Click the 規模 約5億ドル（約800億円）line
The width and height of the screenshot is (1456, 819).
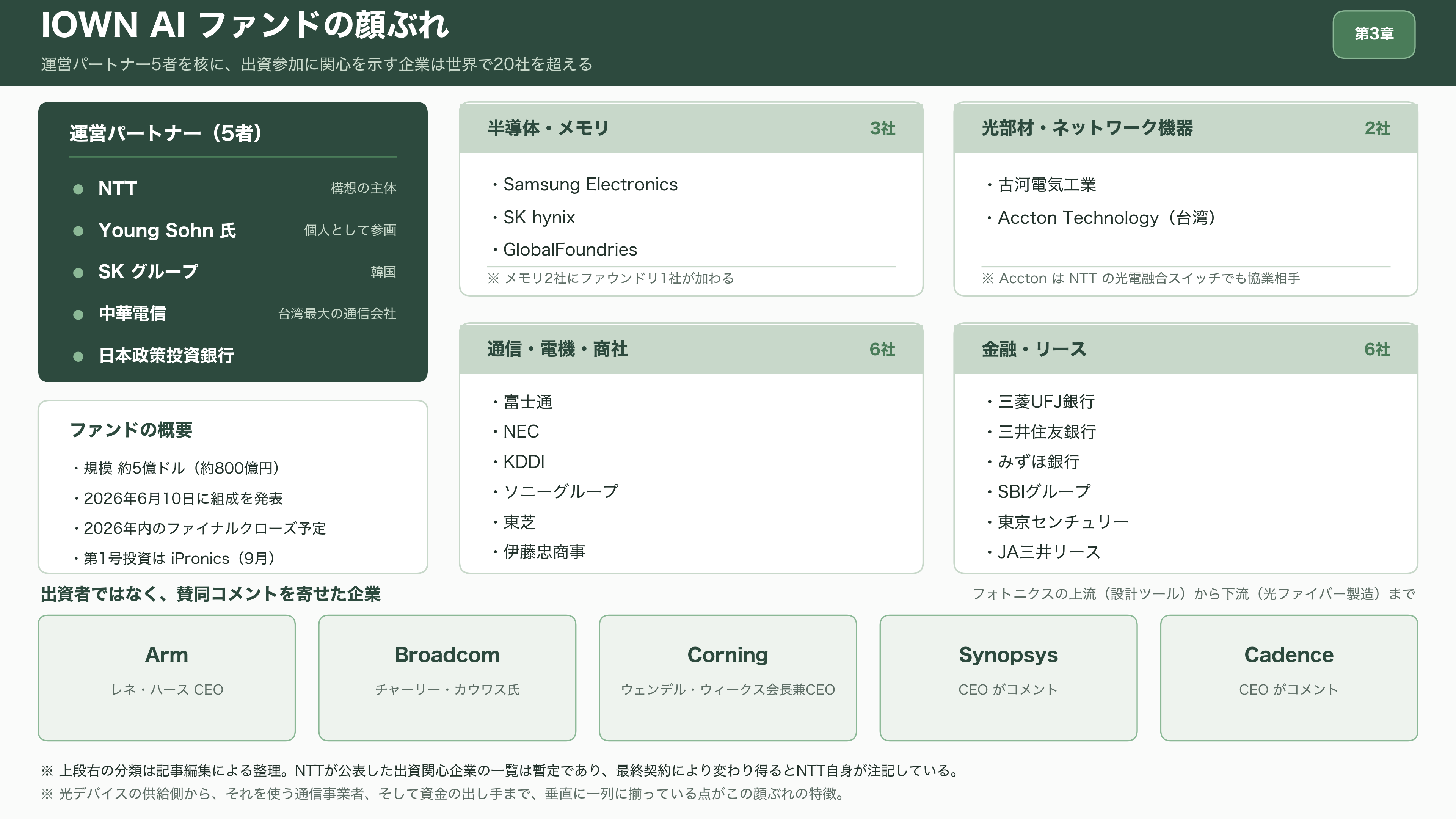tap(177, 468)
